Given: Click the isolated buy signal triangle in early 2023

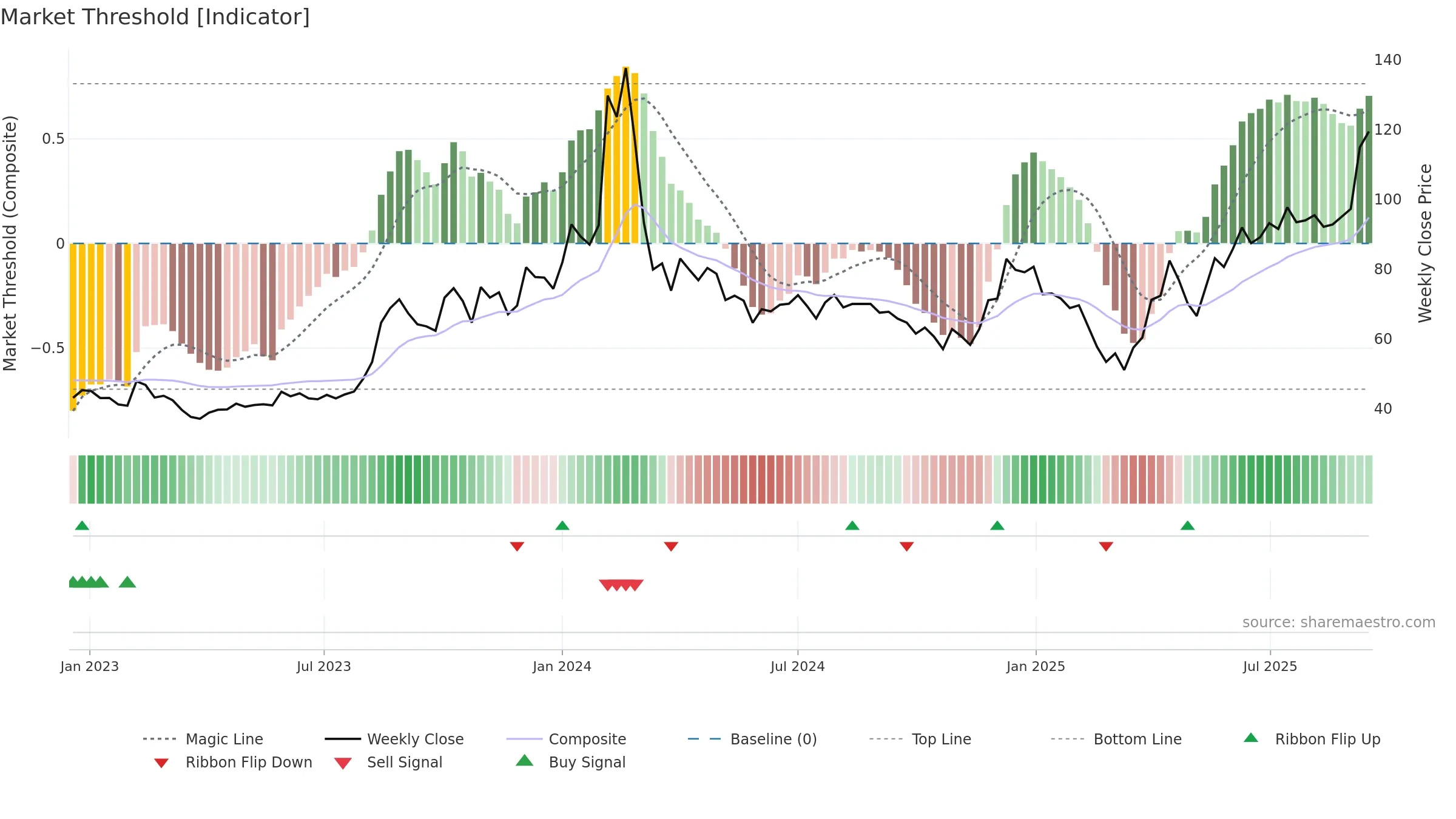Looking at the screenshot, I should click(x=127, y=582).
